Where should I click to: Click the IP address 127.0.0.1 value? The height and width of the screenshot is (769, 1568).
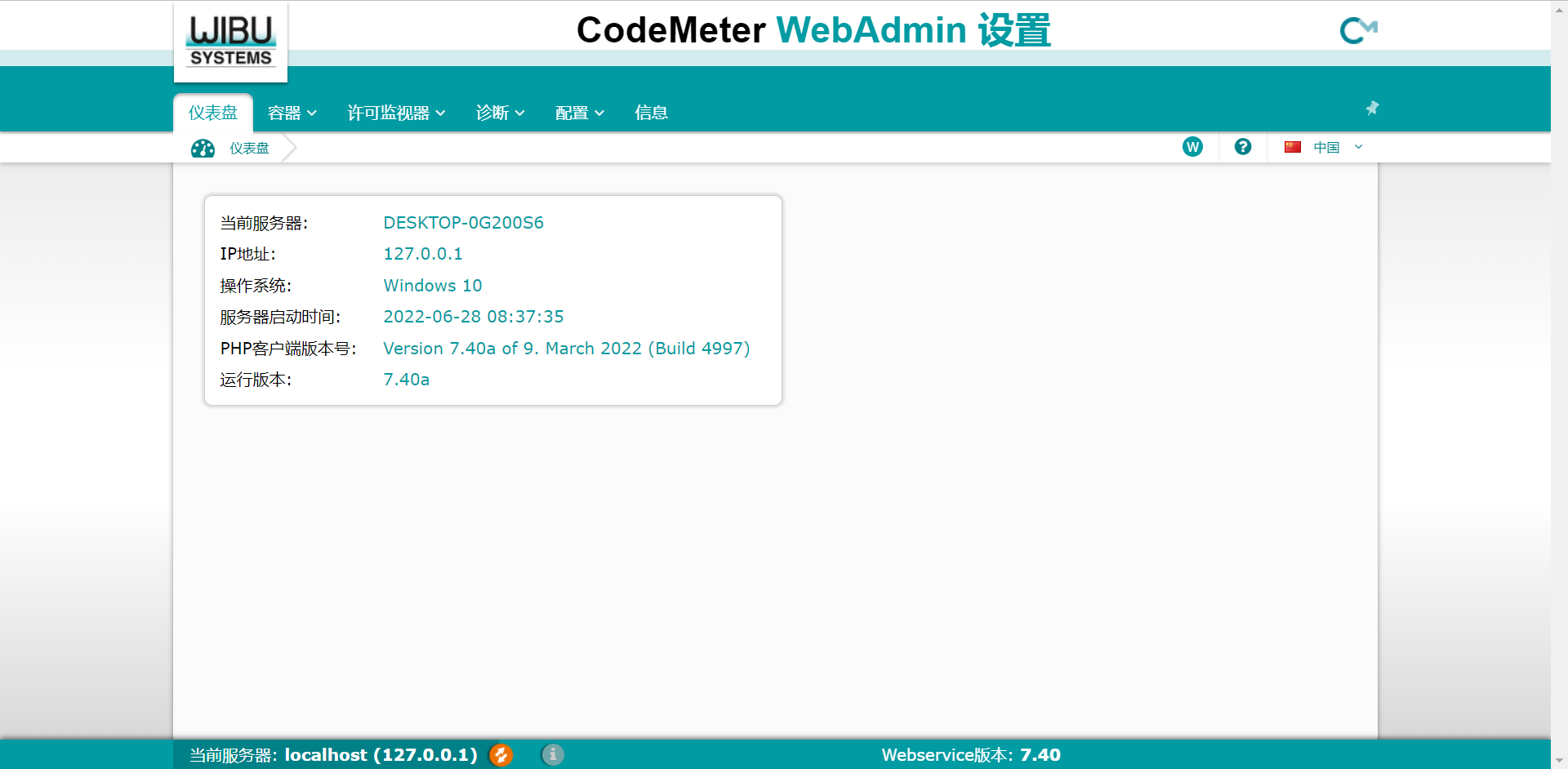coord(423,254)
